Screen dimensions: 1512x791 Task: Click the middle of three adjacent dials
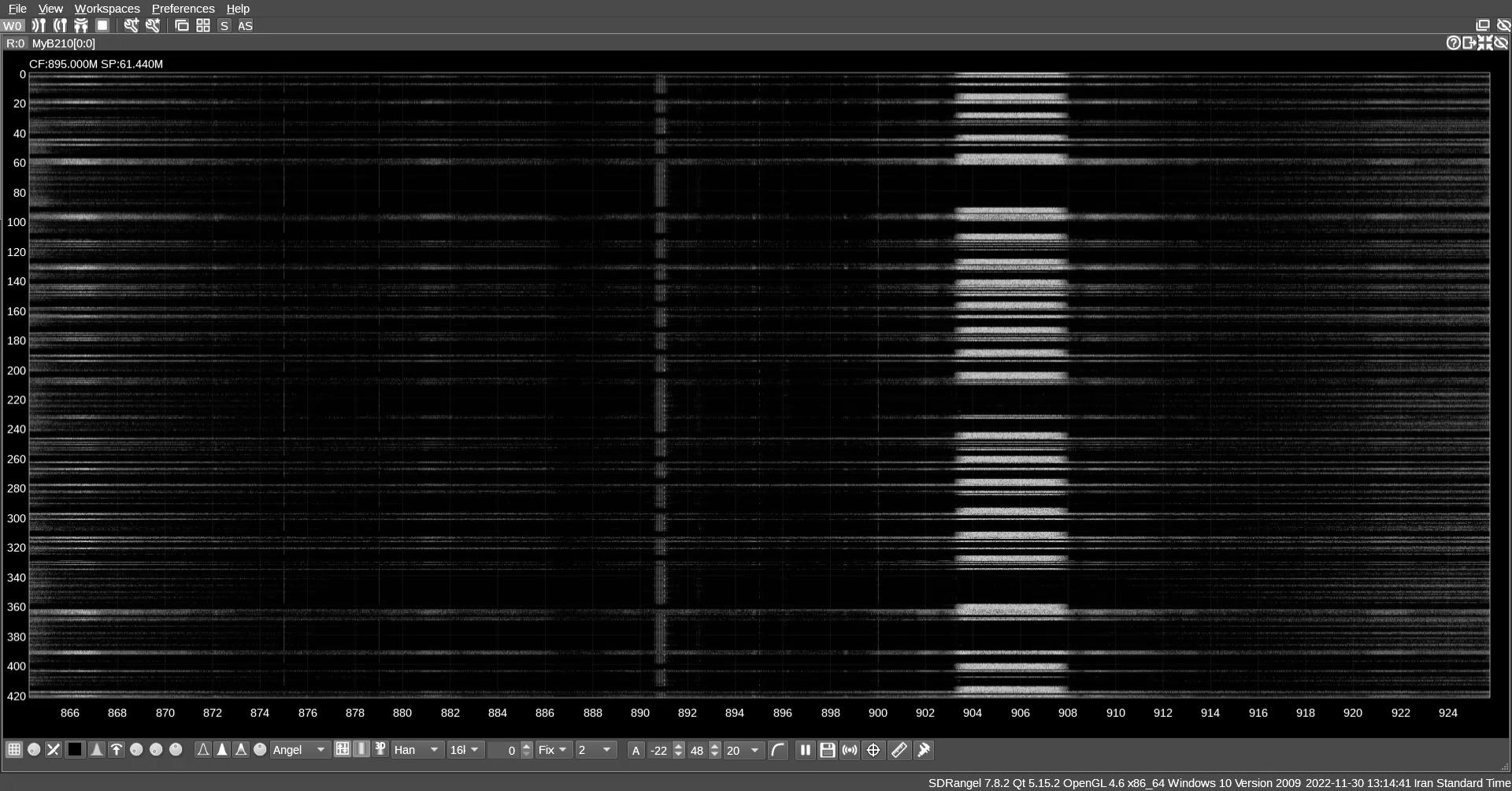tap(156, 749)
